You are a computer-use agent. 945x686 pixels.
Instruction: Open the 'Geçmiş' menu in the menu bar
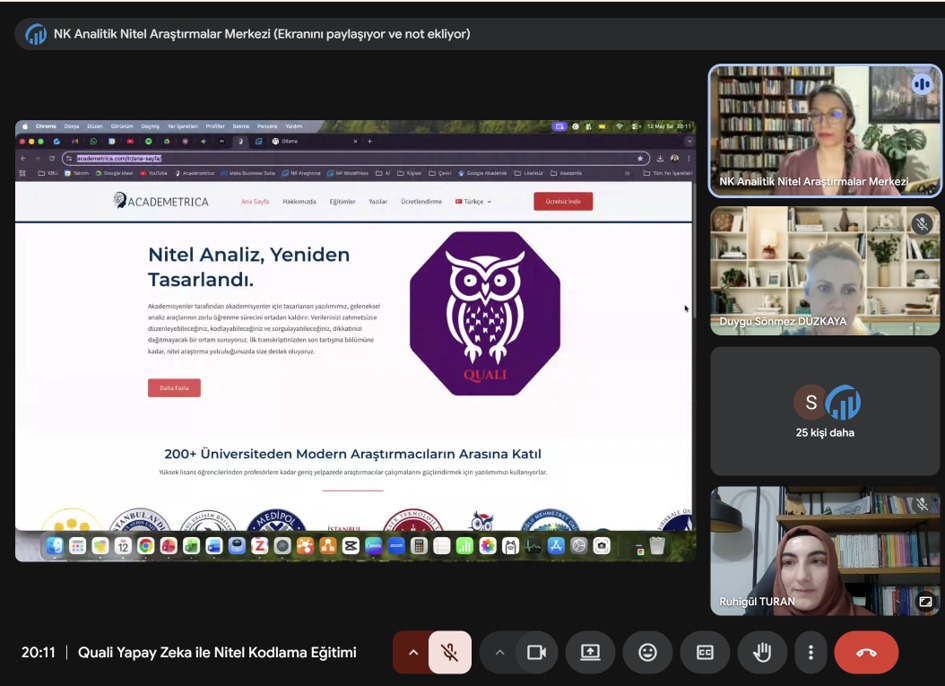pyautogui.click(x=150, y=126)
